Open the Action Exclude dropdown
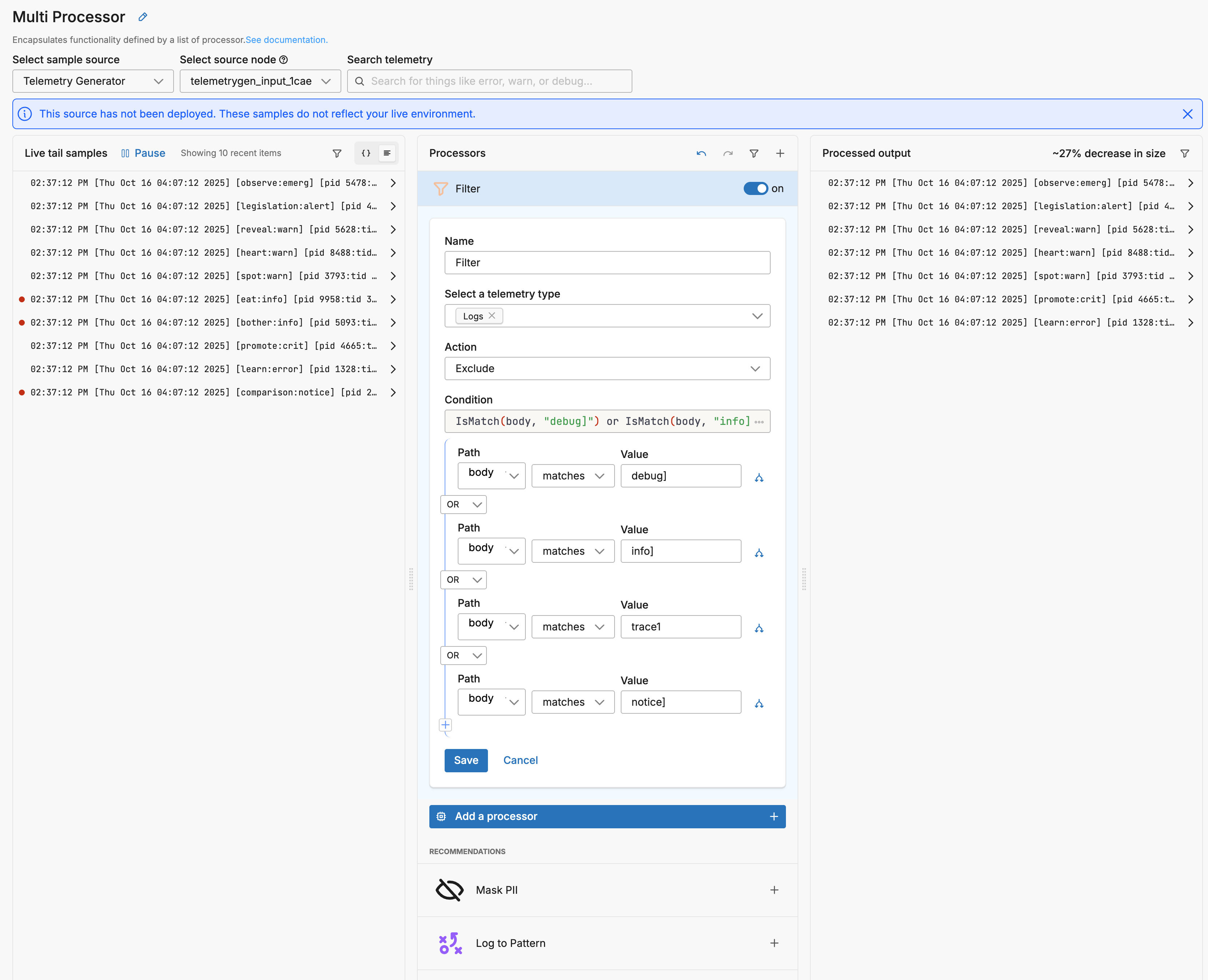Screen dimensions: 1208x980 coord(607,369)
